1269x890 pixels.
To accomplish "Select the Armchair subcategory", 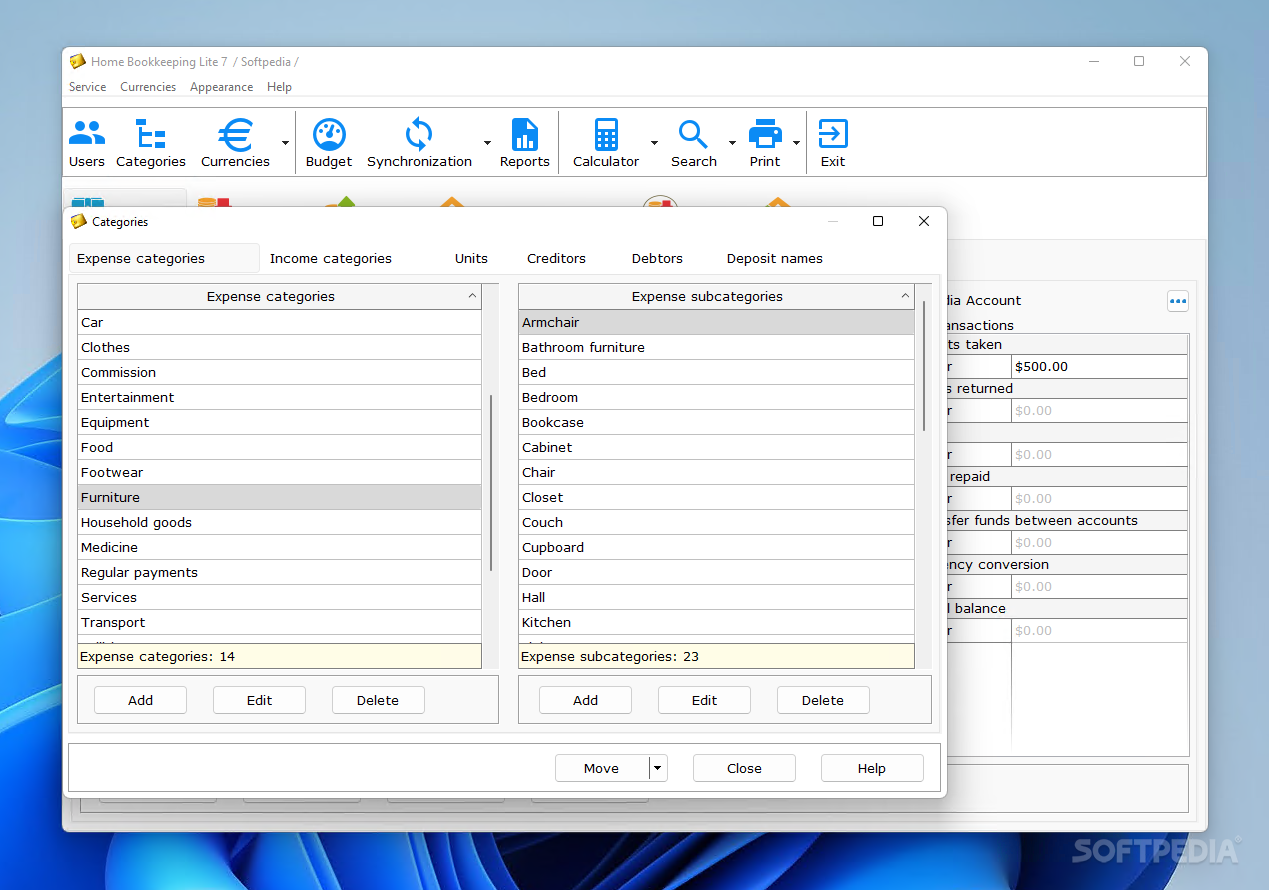I will (716, 322).
